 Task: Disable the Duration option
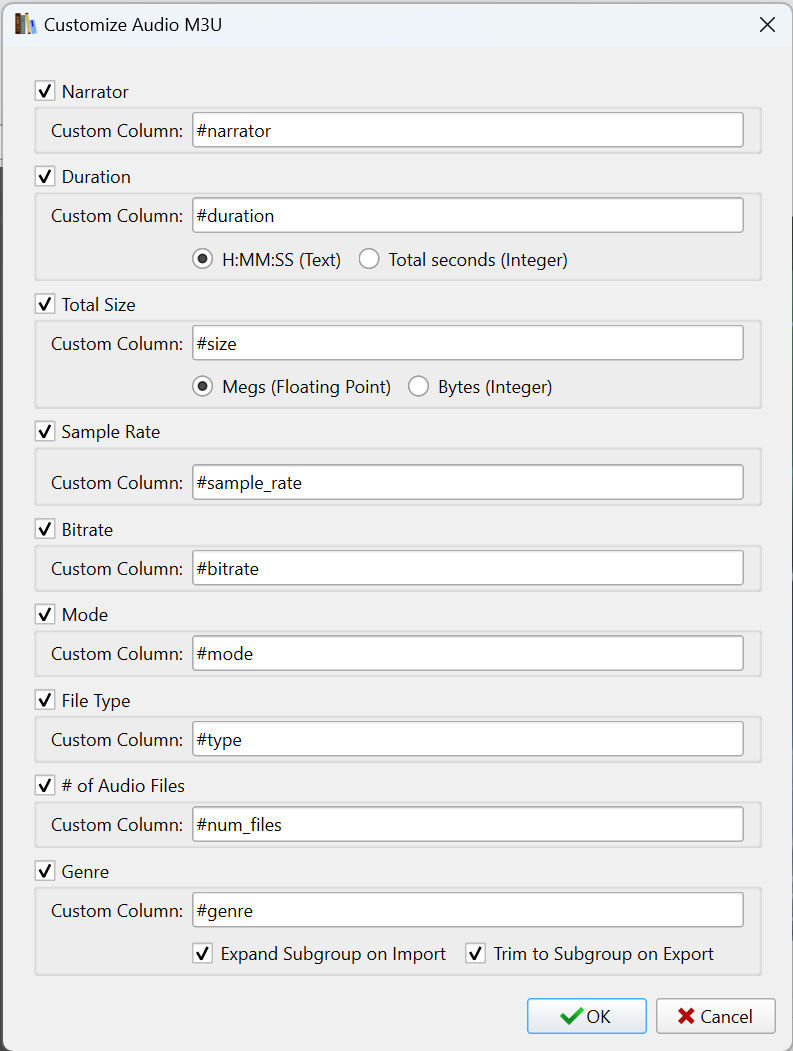(45, 177)
